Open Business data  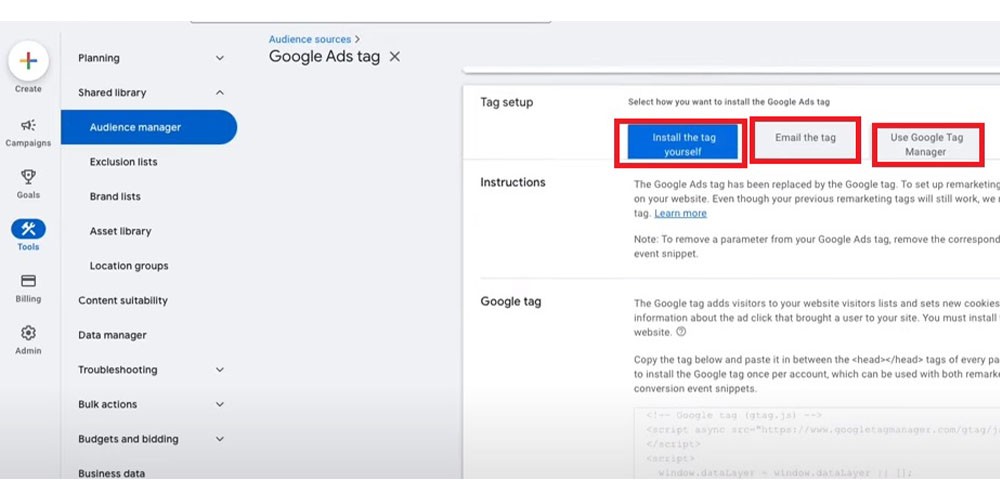pos(112,473)
